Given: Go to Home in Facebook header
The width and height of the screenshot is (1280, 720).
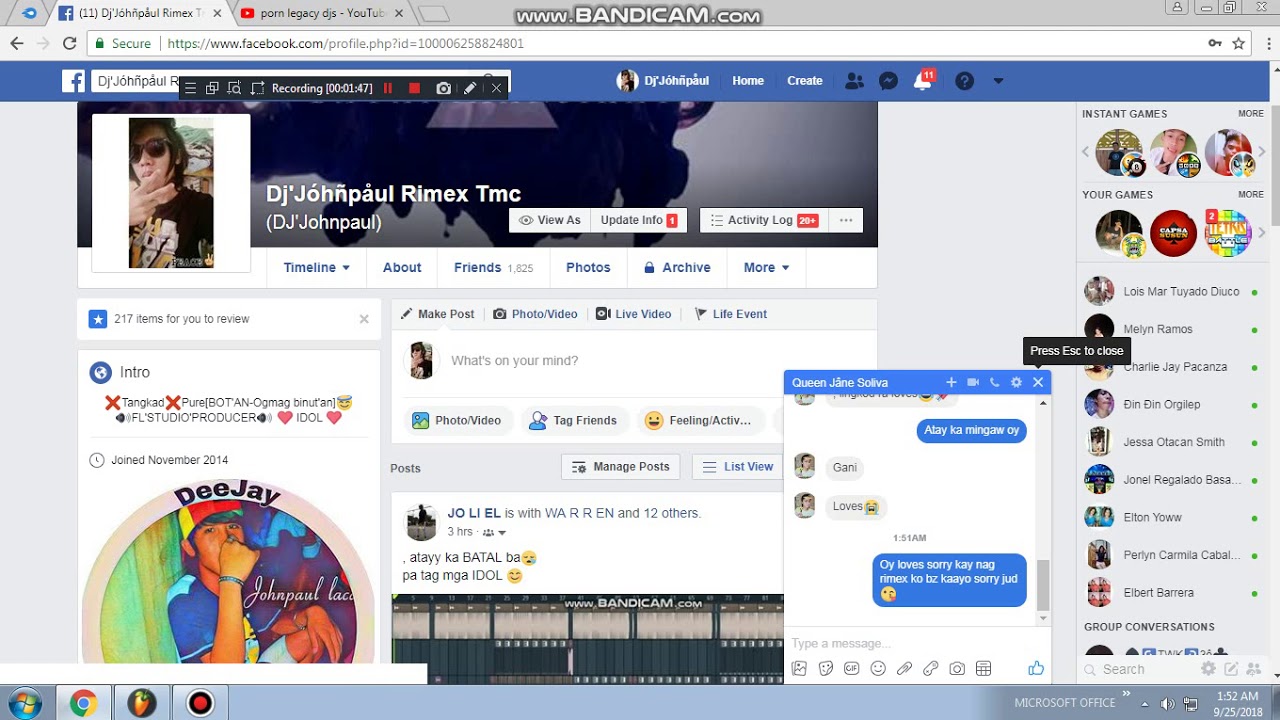Looking at the screenshot, I should [748, 81].
